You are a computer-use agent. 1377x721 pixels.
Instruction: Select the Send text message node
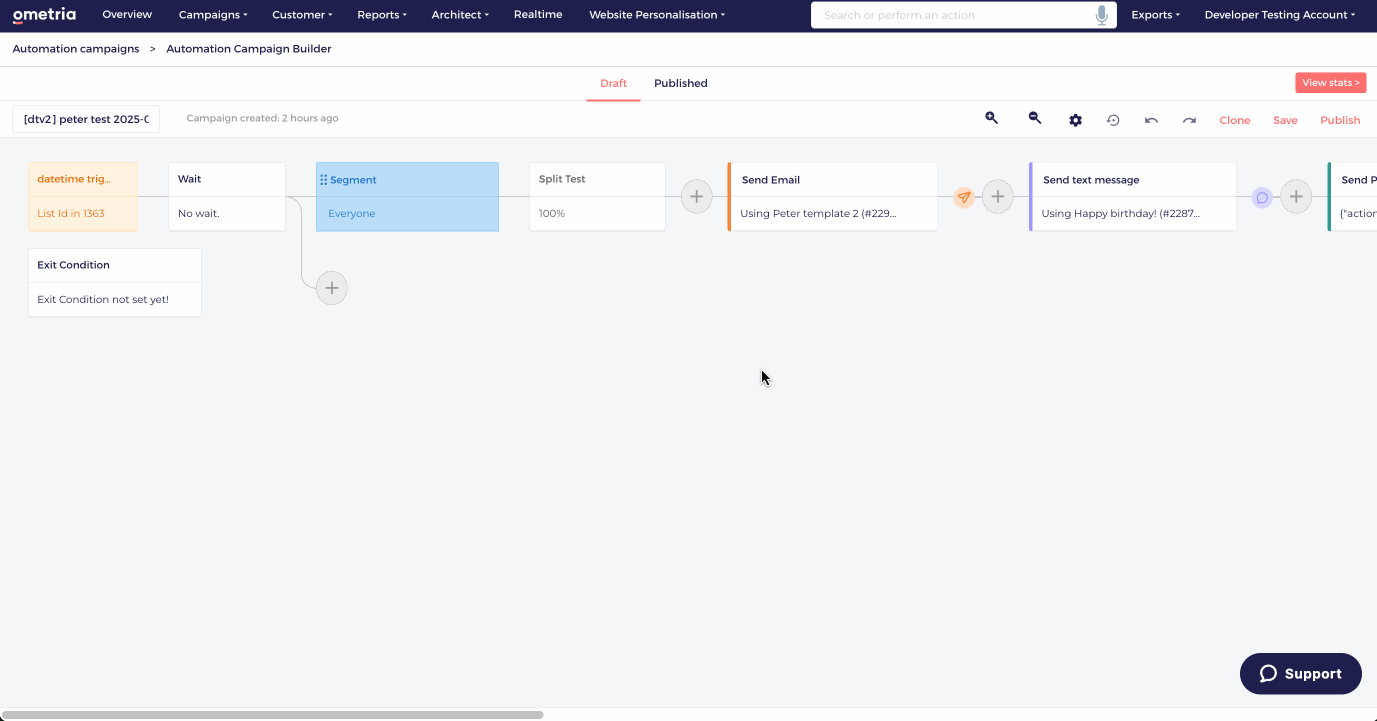coord(1133,197)
